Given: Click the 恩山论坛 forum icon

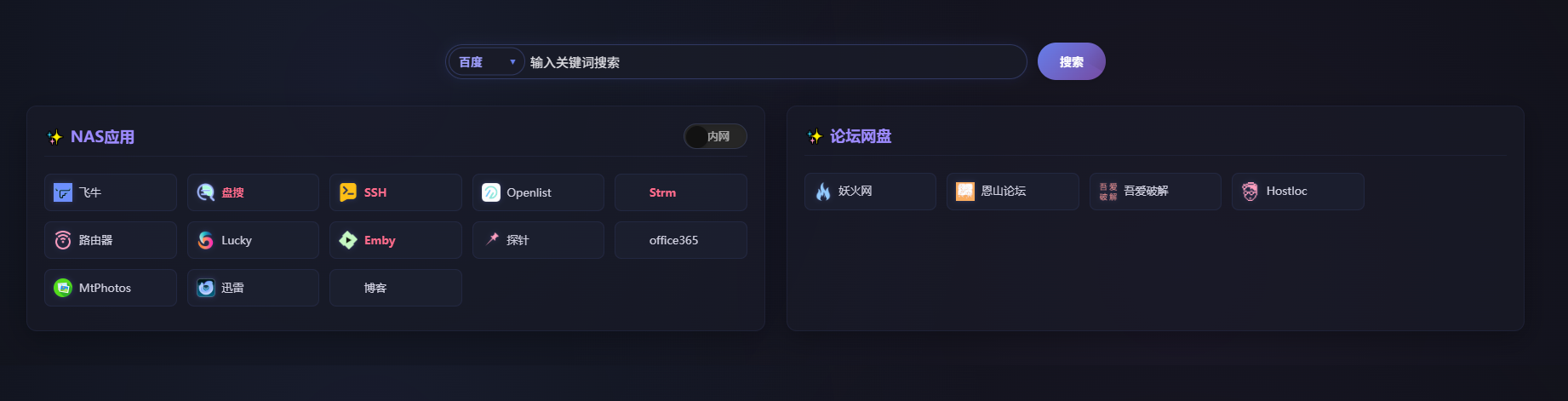Looking at the screenshot, I should [x=965, y=191].
